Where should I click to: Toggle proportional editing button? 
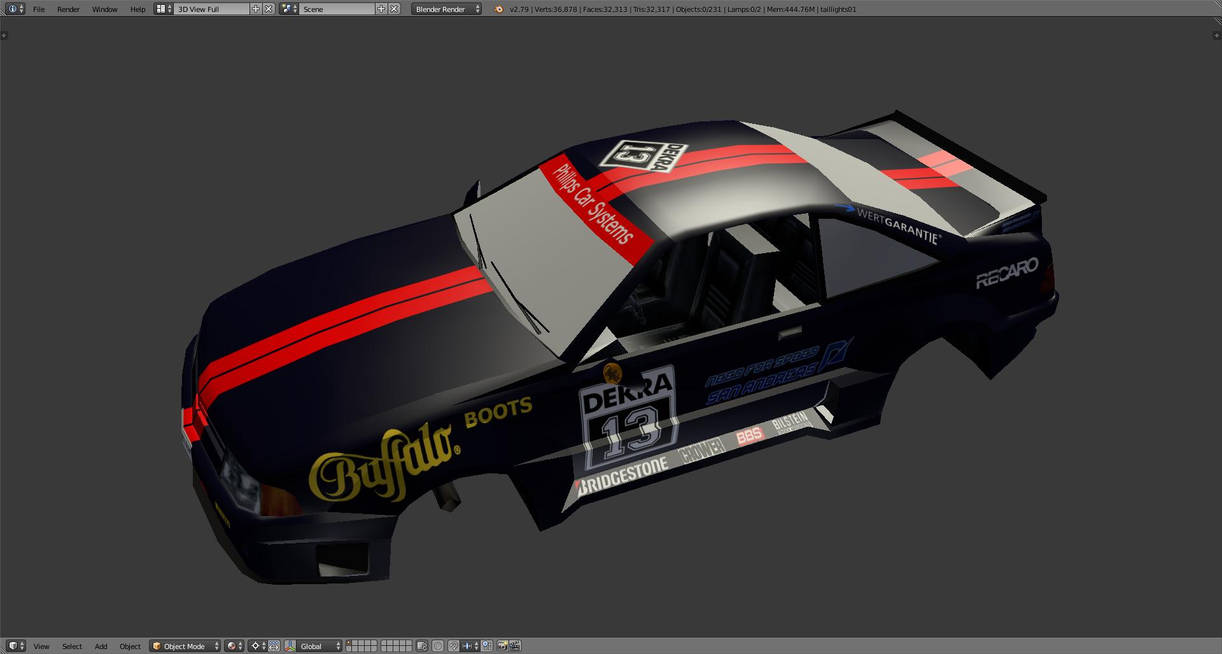(437, 646)
